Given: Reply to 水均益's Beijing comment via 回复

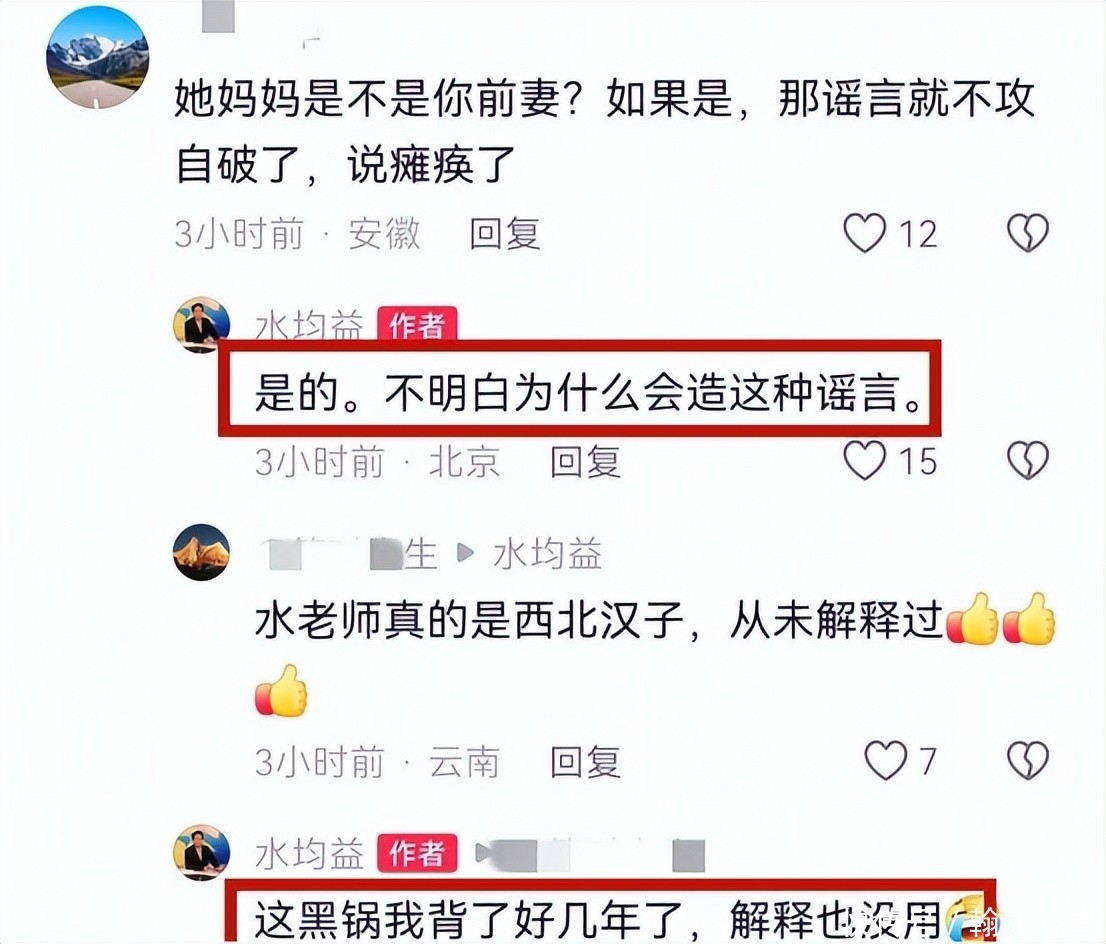Looking at the screenshot, I should point(585,462).
